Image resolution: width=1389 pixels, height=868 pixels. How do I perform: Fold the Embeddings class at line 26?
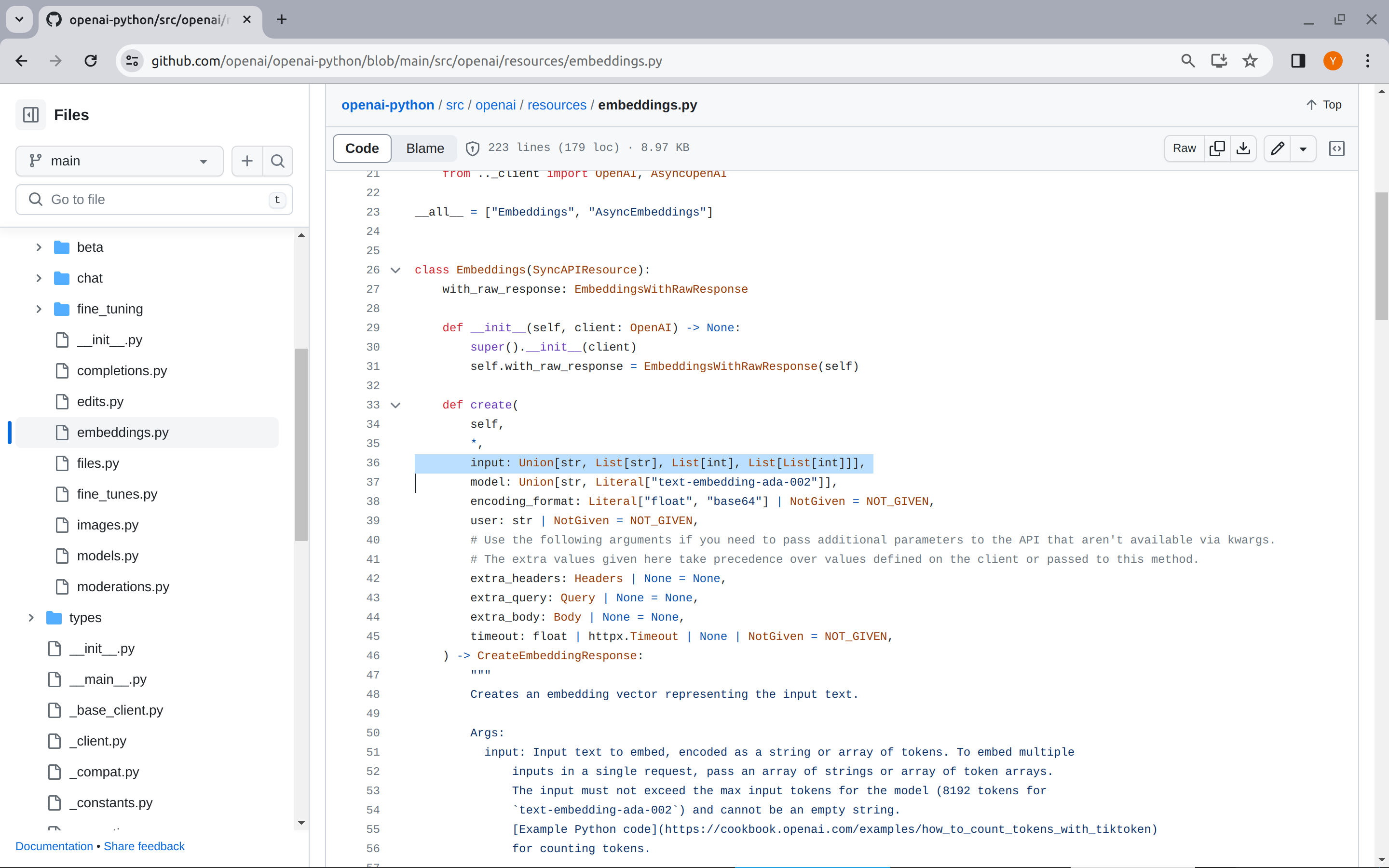click(x=395, y=271)
